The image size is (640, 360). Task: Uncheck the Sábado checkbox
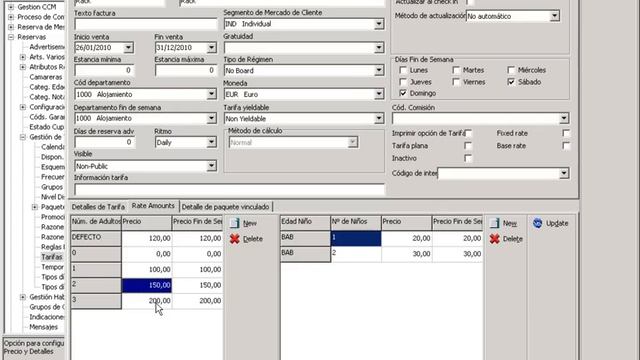pos(511,82)
